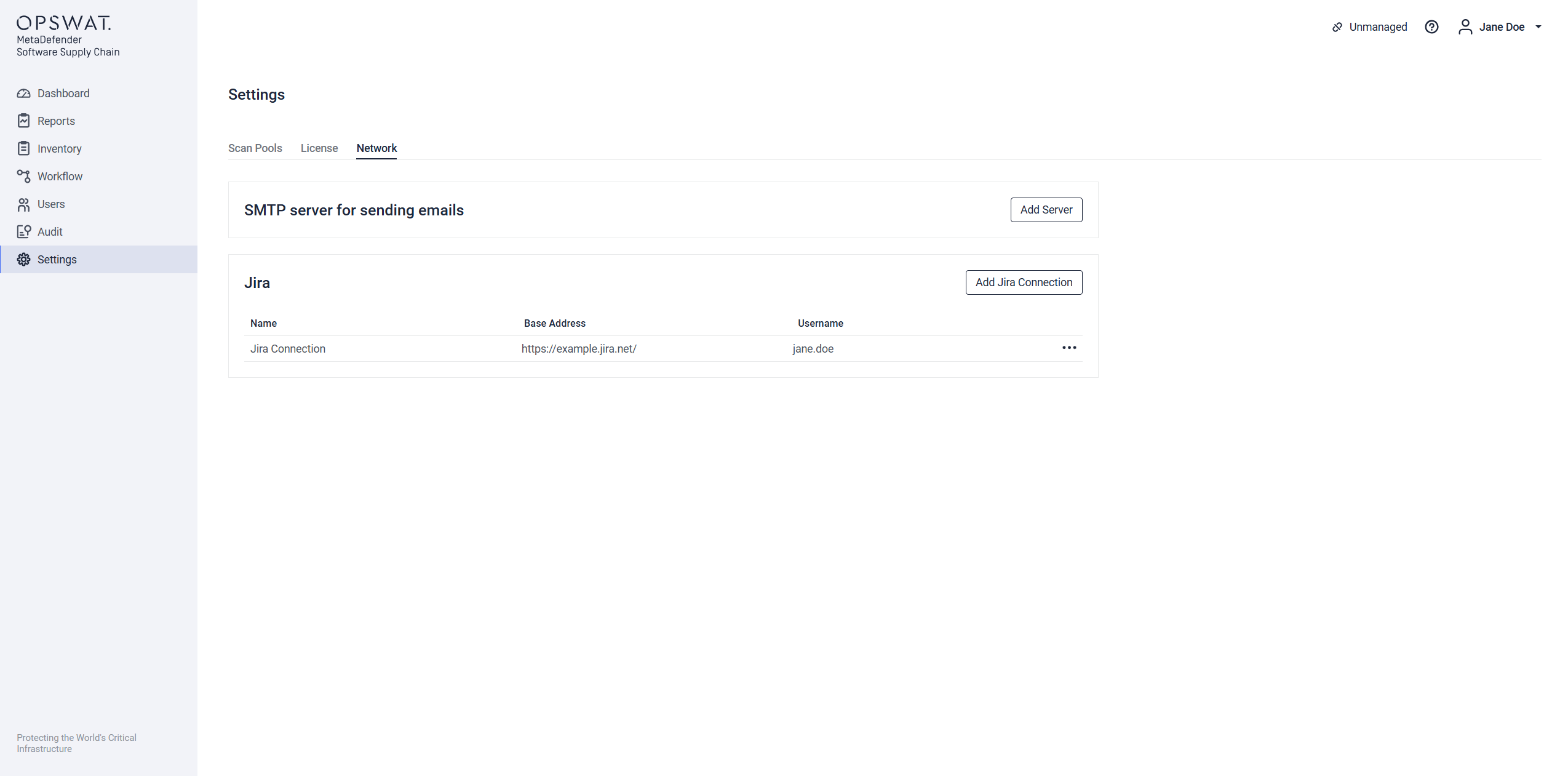
Task: Click the Reports chart icon
Action: click(x=23, y=121)
